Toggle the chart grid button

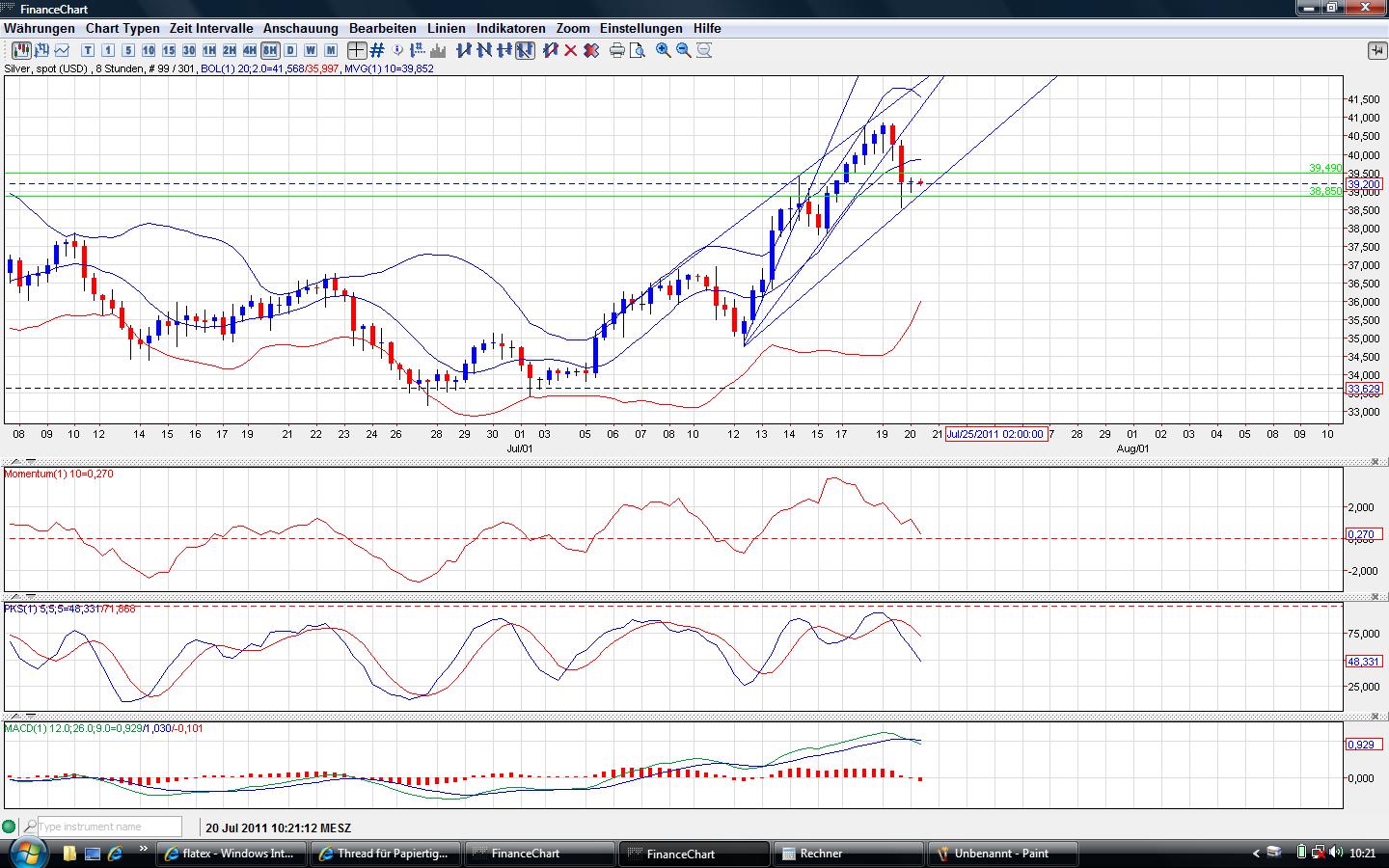(x=377, y=50)
